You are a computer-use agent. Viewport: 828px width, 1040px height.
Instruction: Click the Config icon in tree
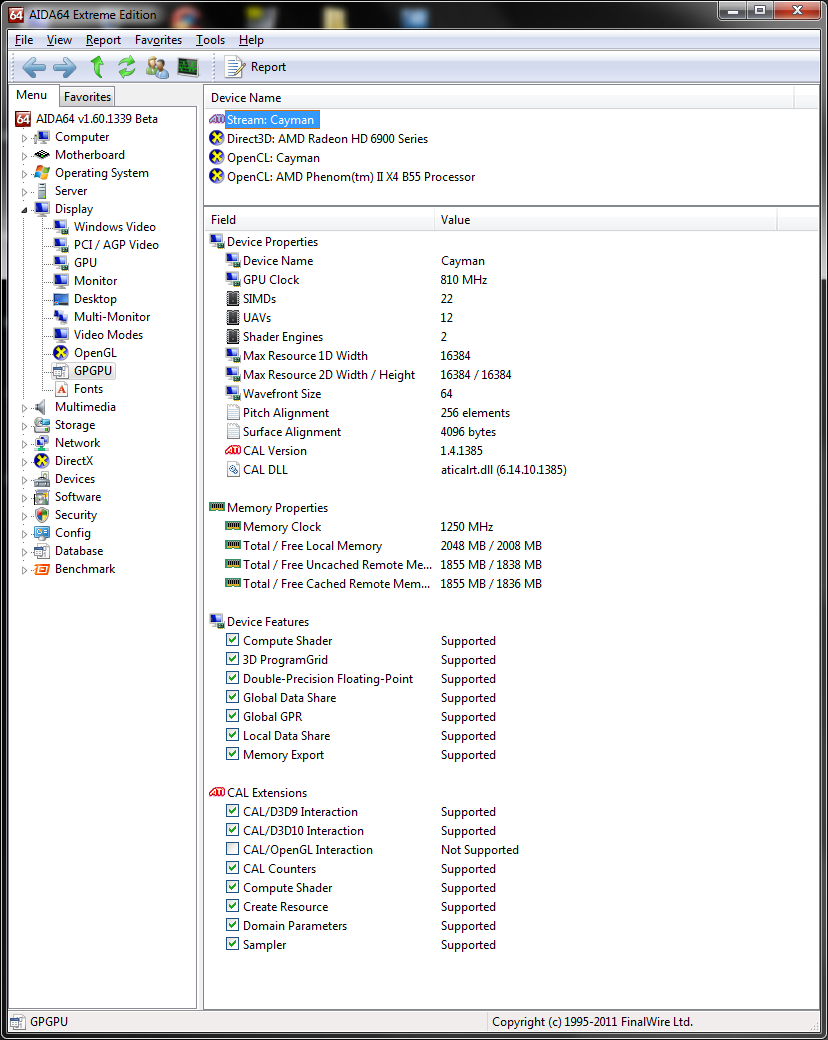pos(42,533)
